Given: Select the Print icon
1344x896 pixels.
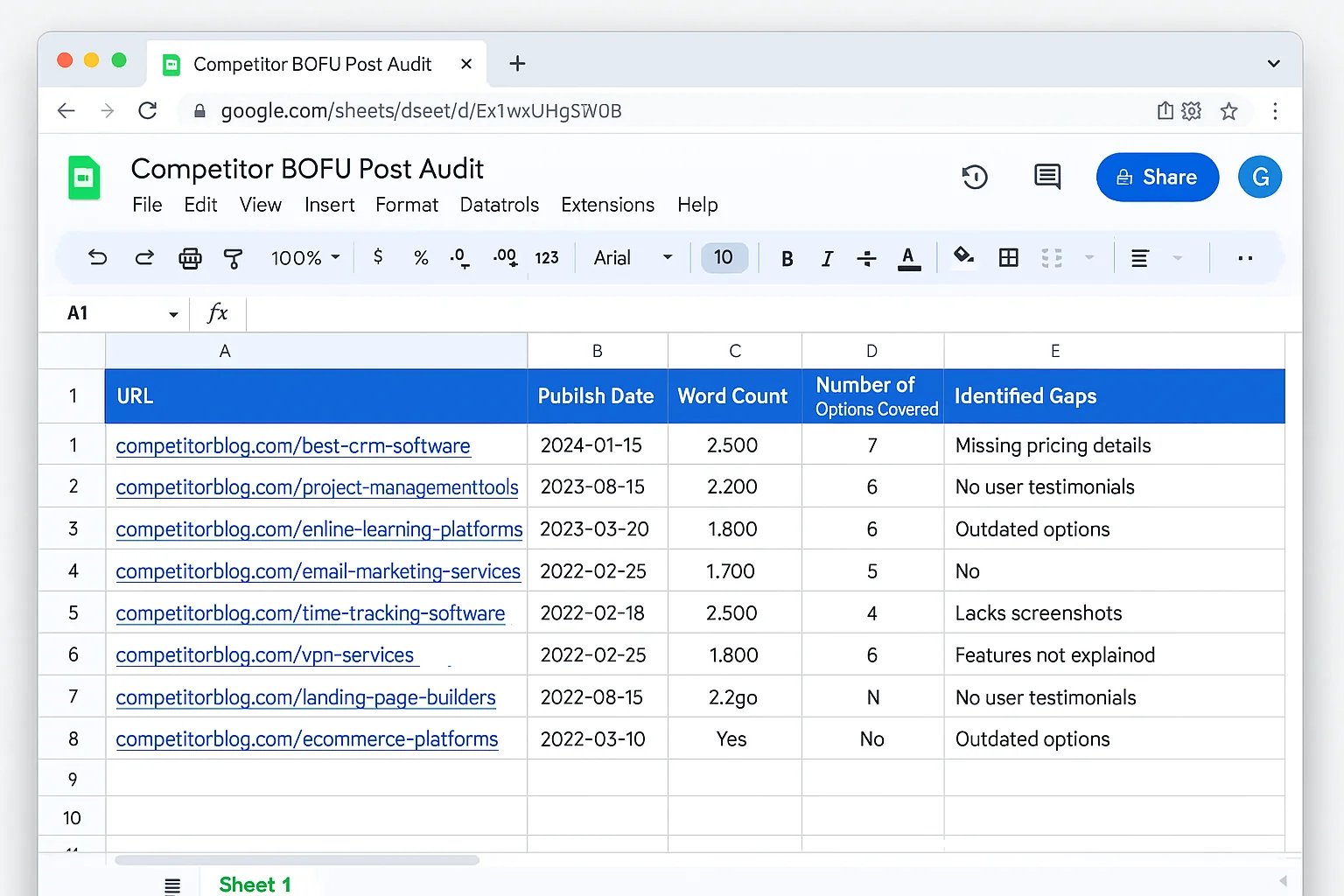Looking at the screenshot, I should (190, 257).
